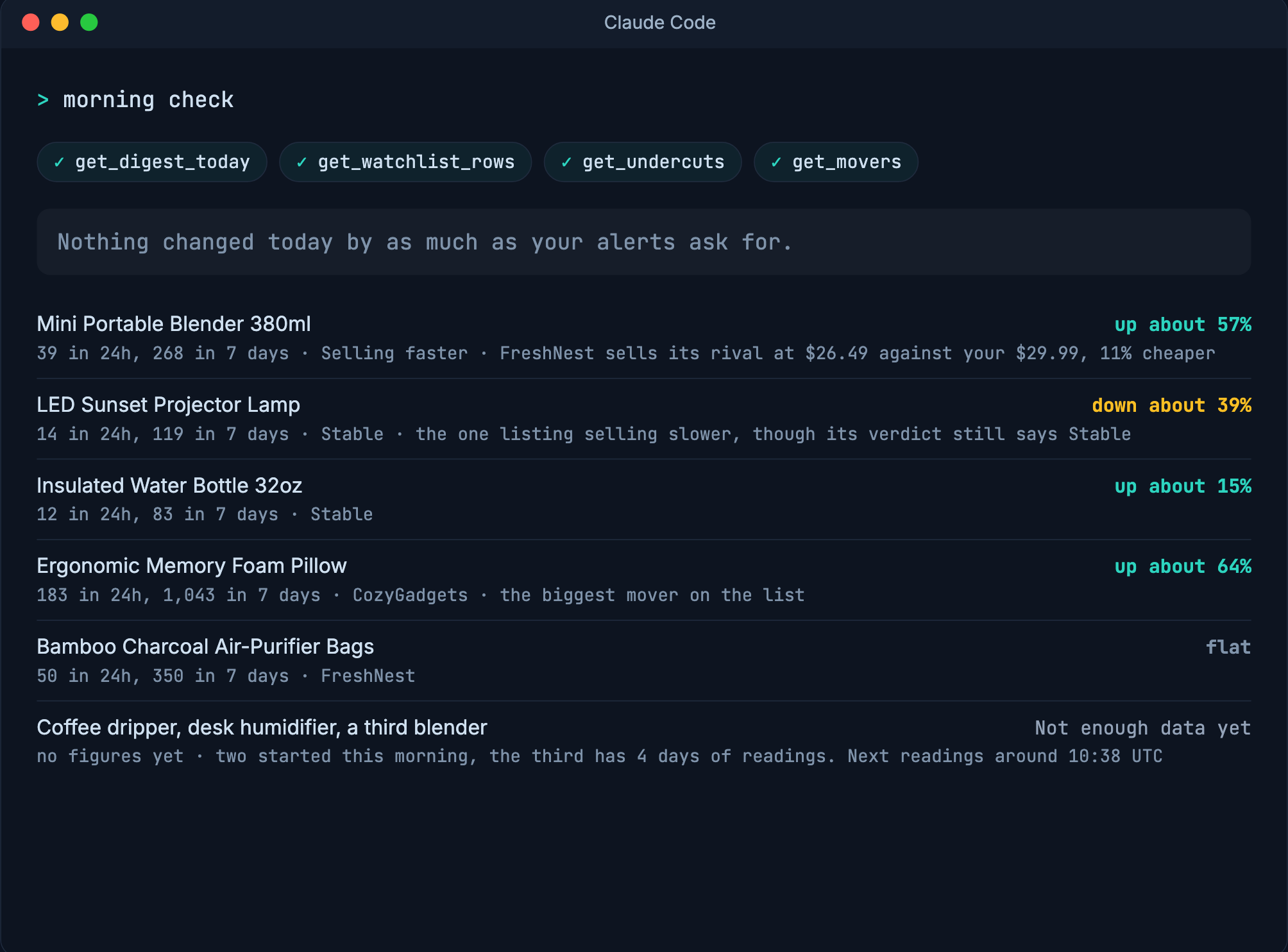Click 'LED Sunset Projector Lamp' title

pyautogui.click(x=168, y=405)
